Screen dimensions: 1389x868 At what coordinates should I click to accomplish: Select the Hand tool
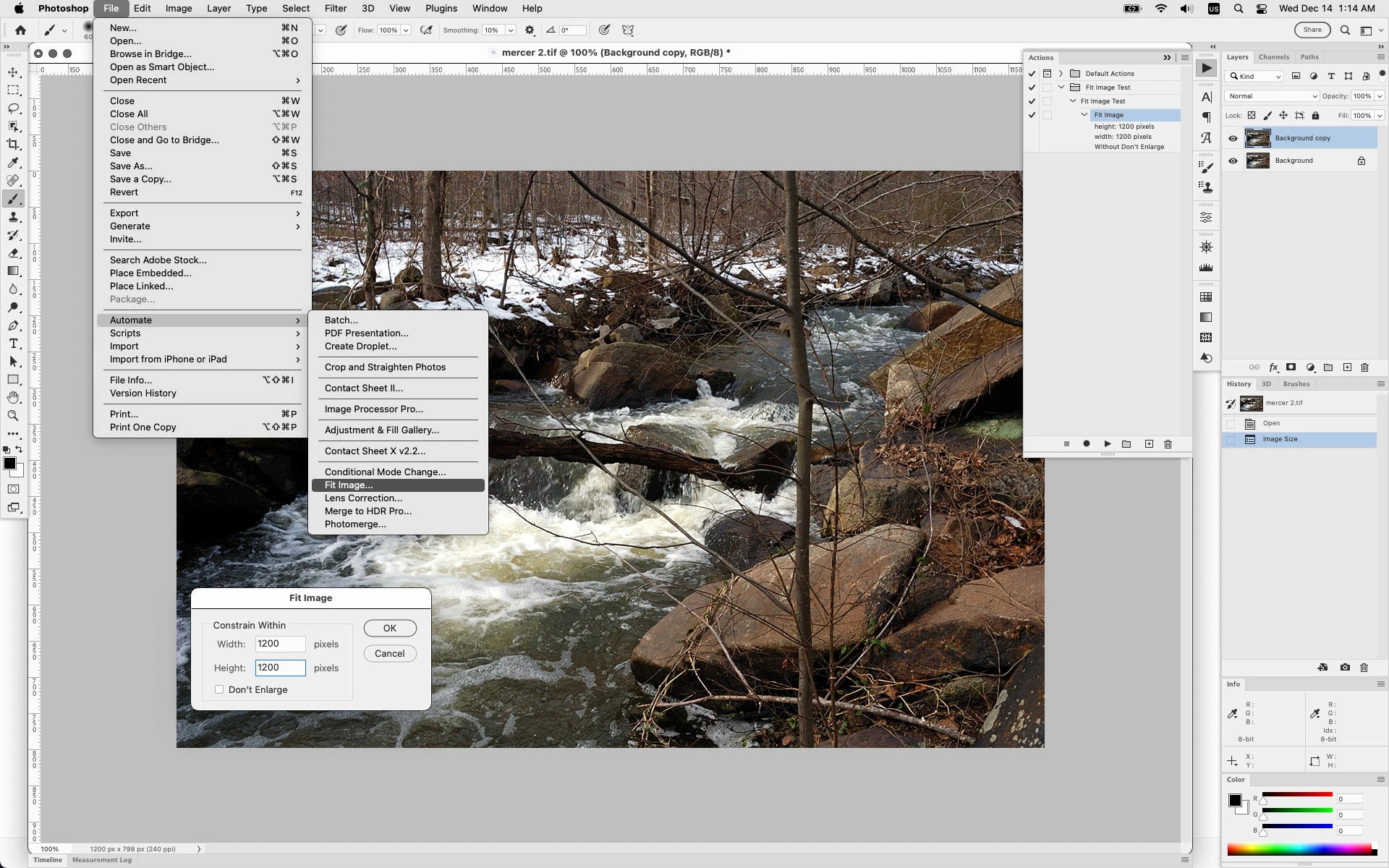pyautogui.click(x=13, y=397)
